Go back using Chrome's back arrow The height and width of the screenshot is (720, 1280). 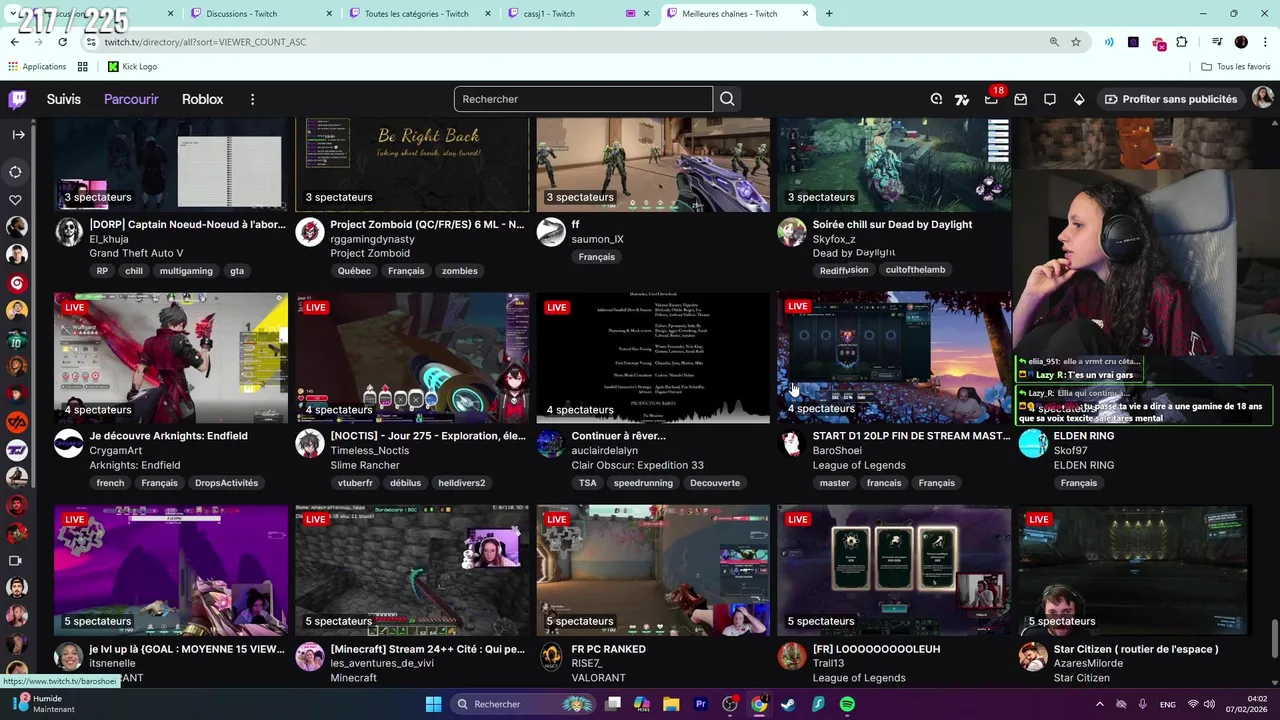14,42
